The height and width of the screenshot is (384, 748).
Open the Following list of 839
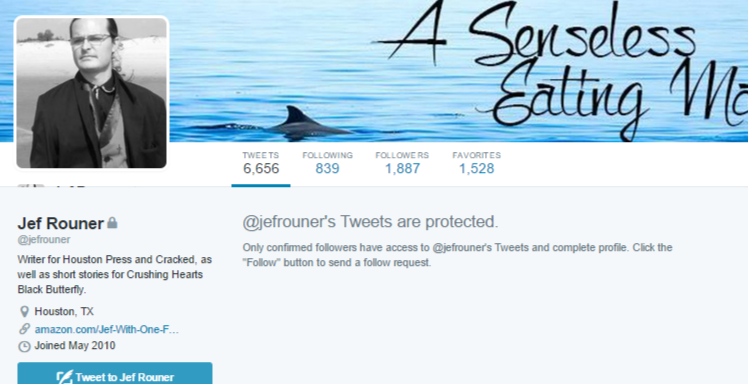click(327, 163)
